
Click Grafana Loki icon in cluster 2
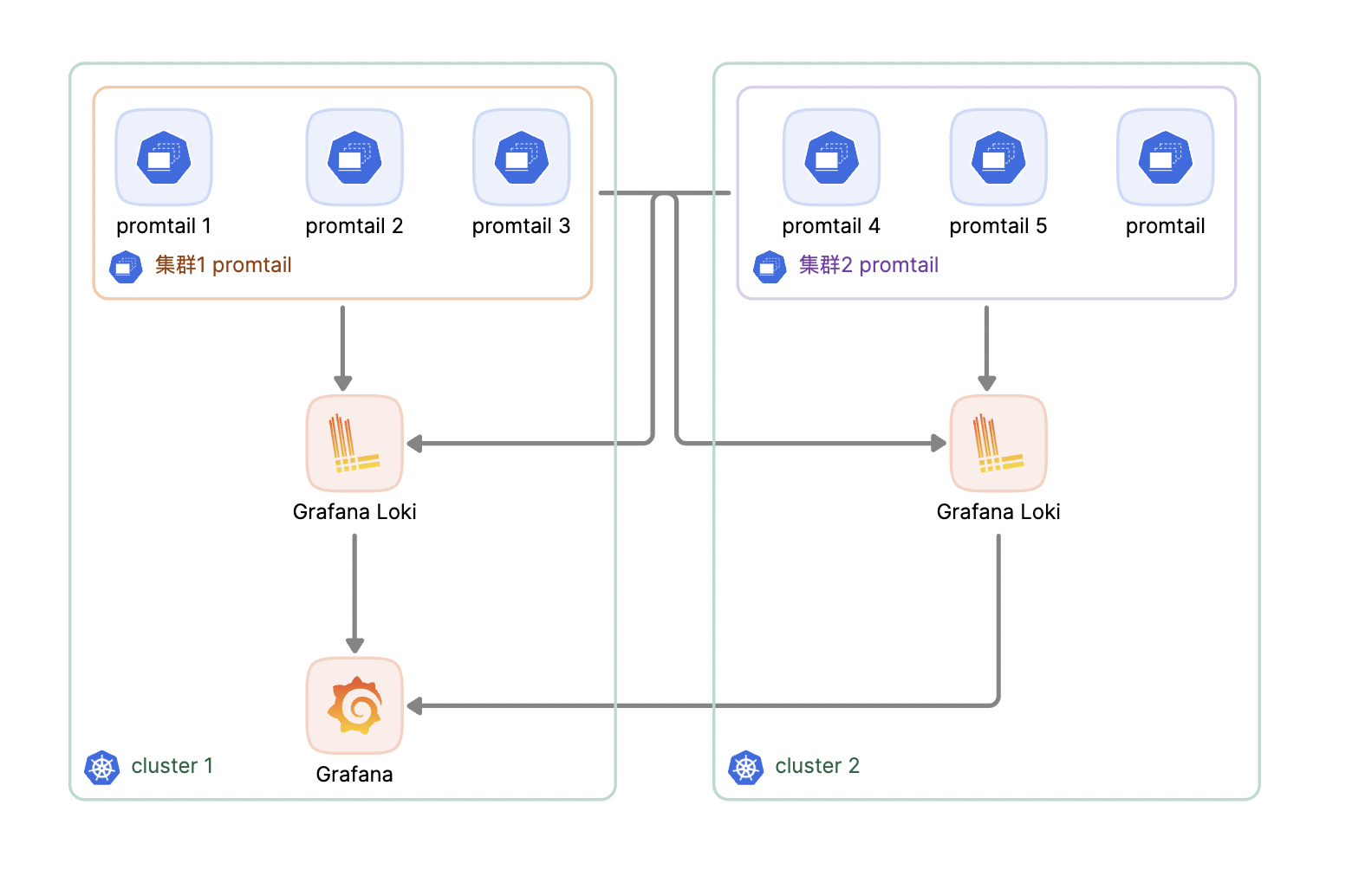click(998, 443)
